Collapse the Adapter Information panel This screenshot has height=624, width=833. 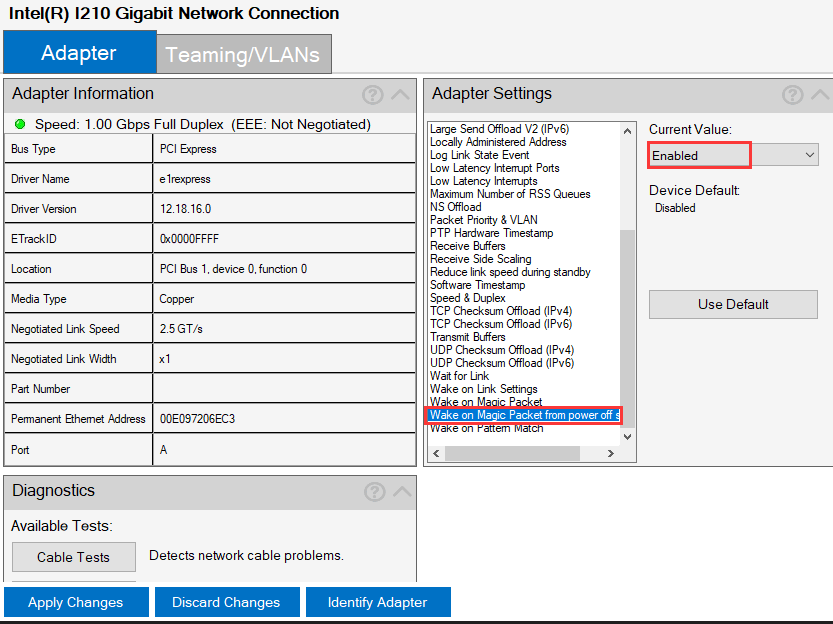tap(401, 95)
